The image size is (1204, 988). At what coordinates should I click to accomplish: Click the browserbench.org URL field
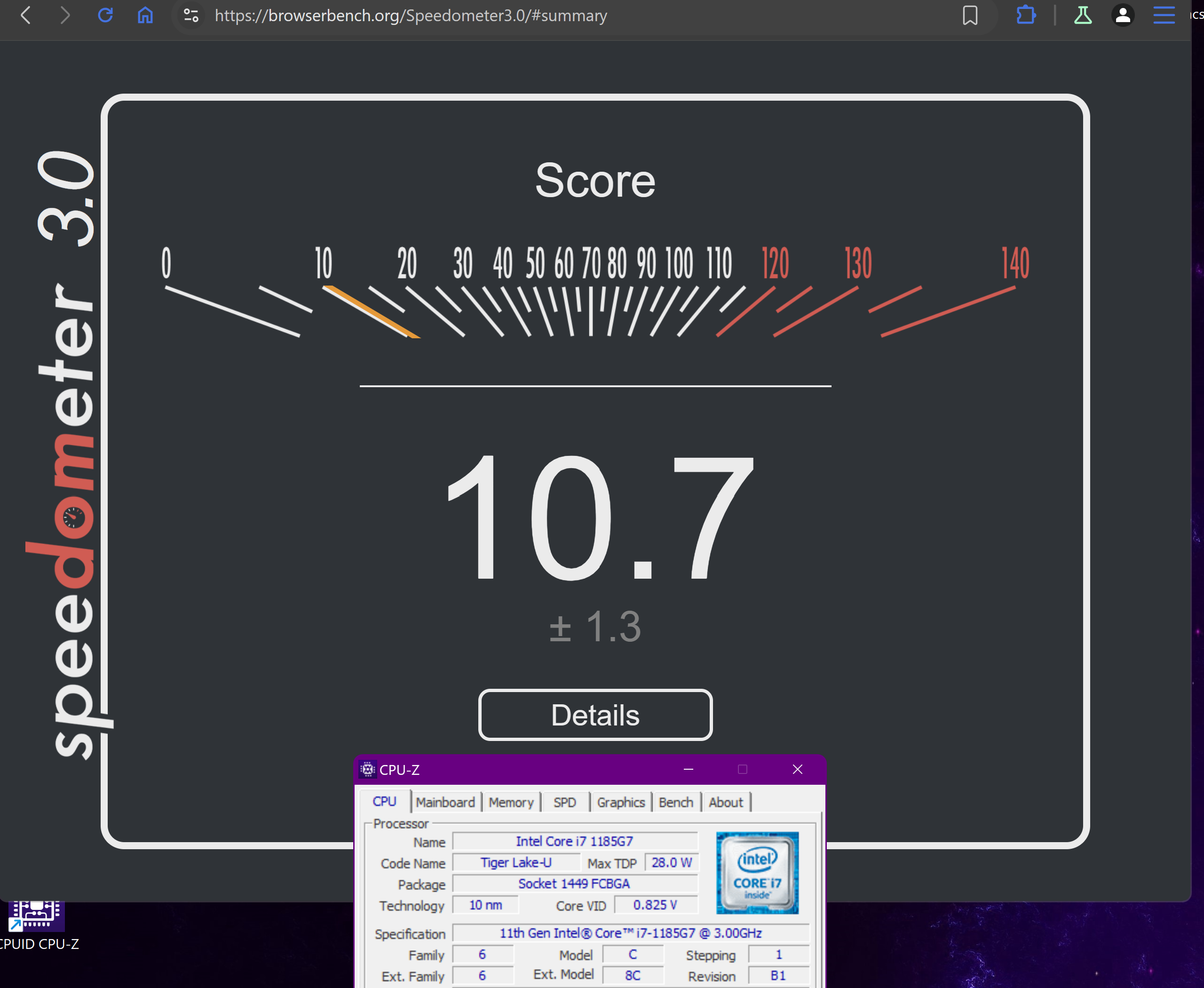pyautogui.click(x=410, y=16)
